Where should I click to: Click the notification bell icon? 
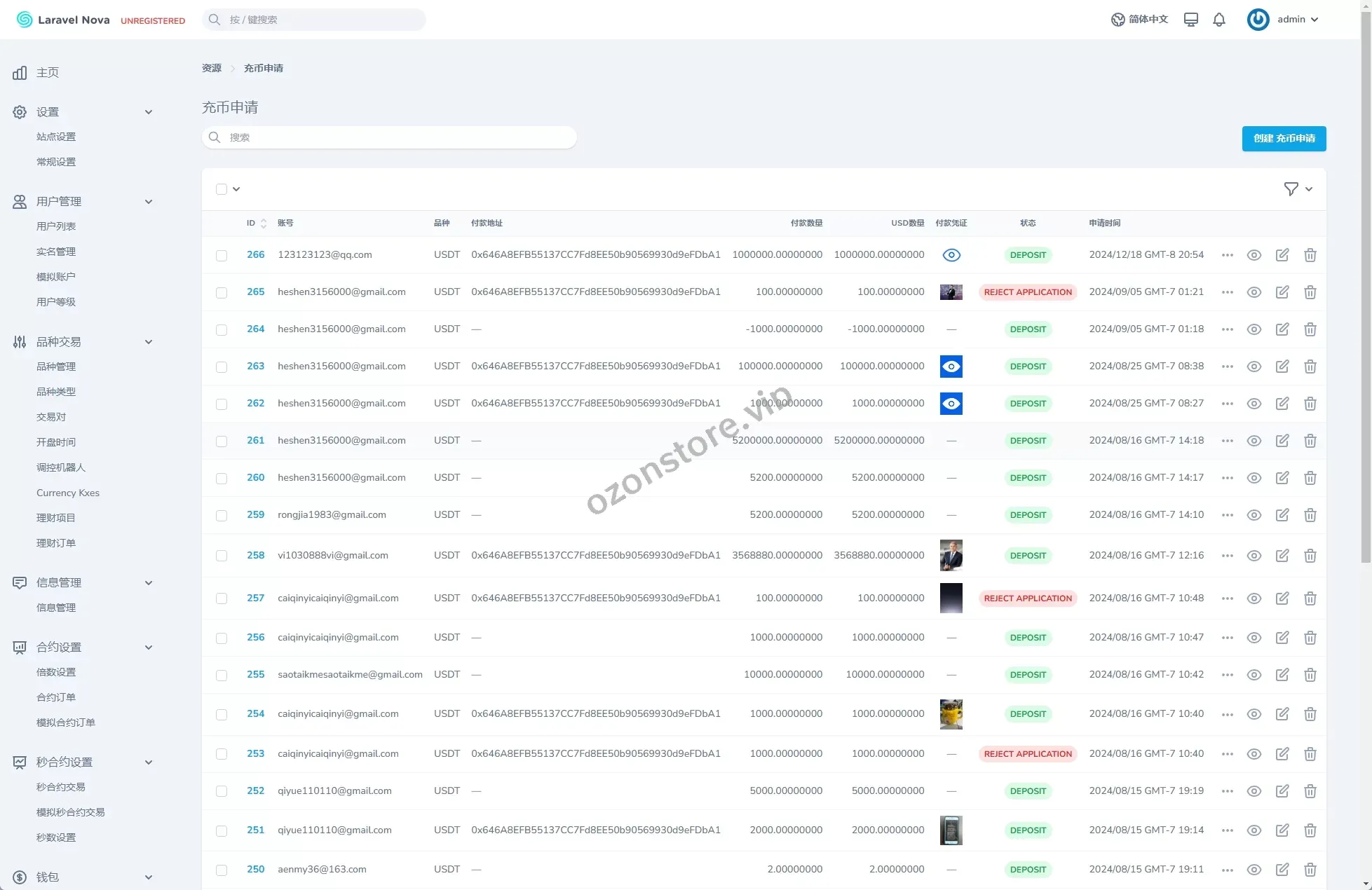pos(1219,20)
